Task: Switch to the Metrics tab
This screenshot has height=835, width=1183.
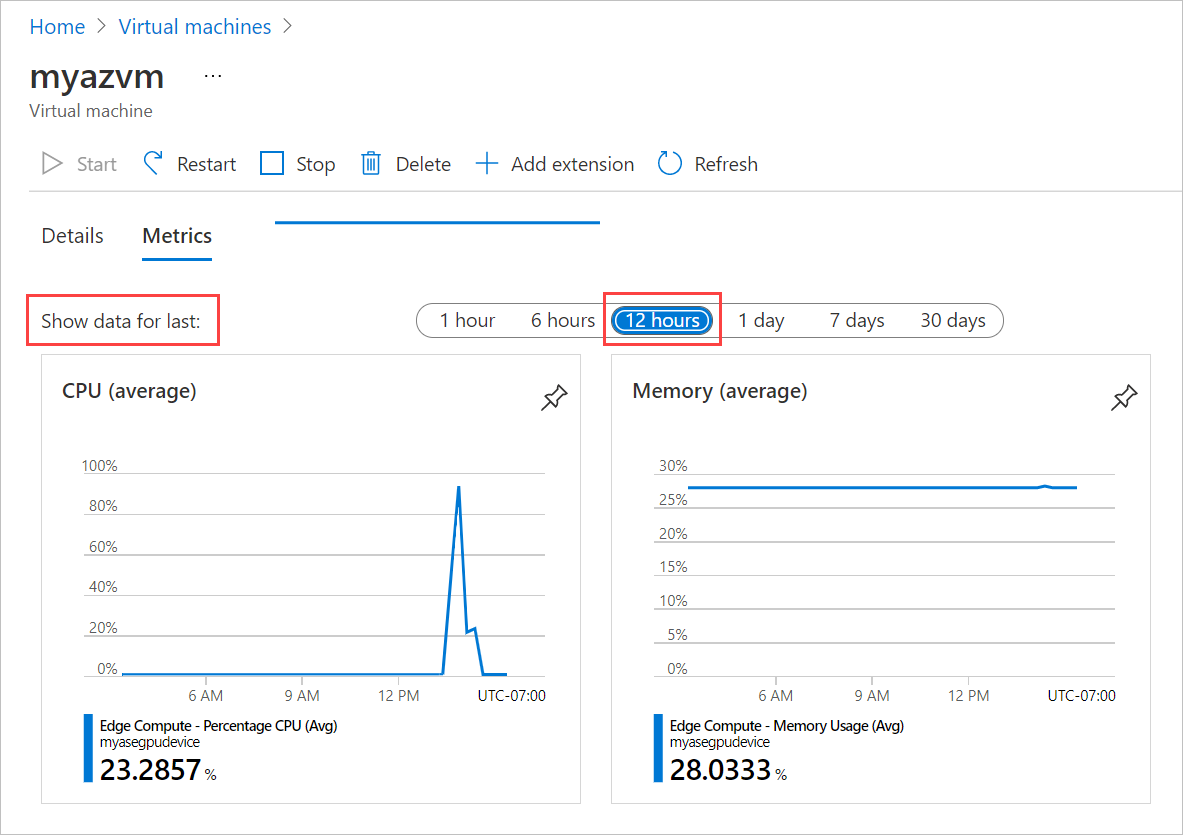Action: [177, 236]
